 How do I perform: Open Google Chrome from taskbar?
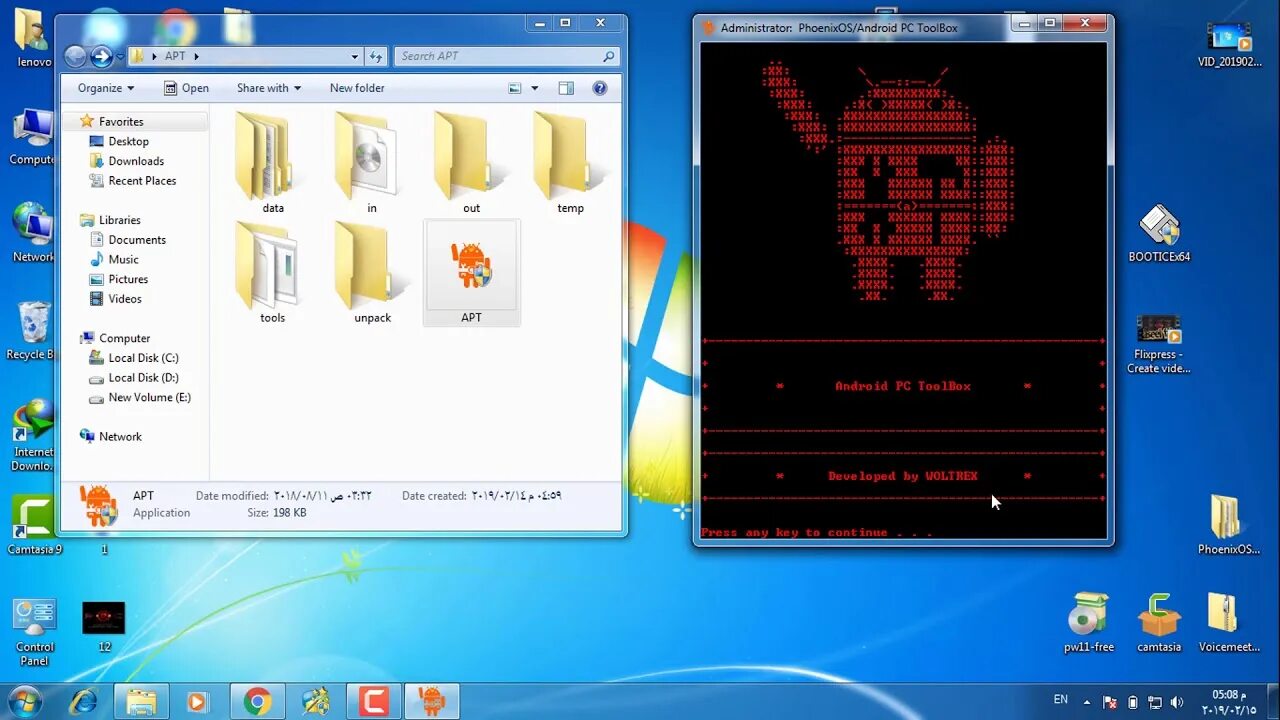(x=257, y=701)
